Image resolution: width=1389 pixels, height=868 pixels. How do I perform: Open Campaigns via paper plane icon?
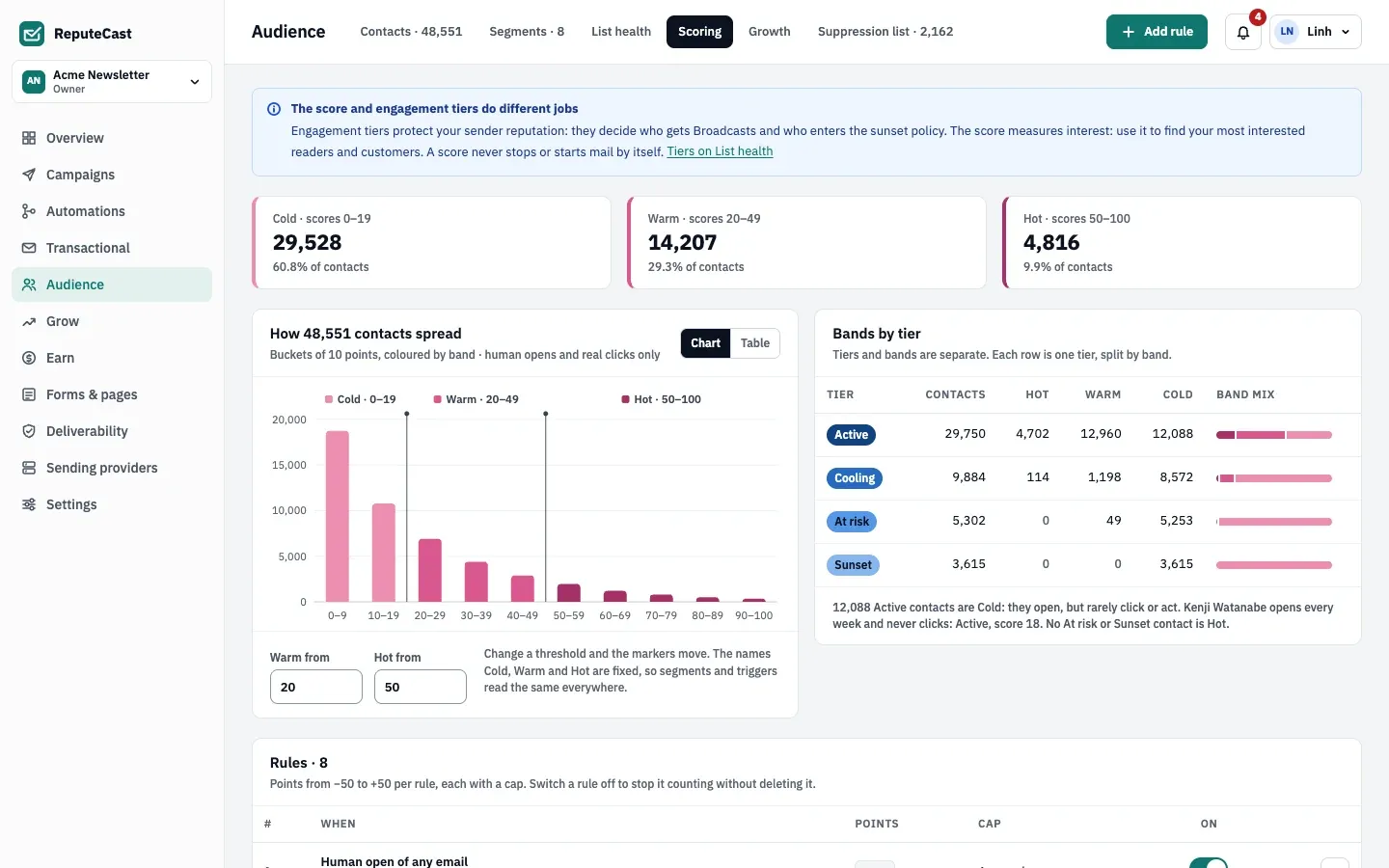pos(29,175)
